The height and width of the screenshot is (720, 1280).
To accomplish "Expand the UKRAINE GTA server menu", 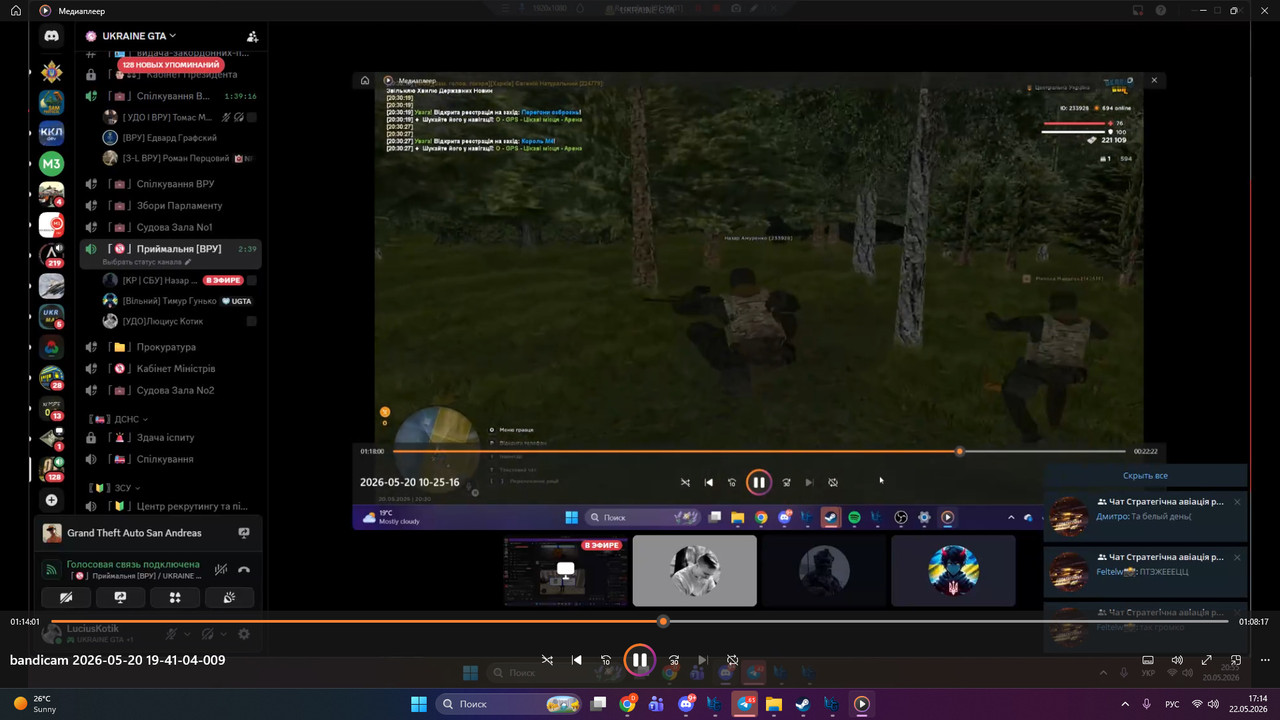I will (138, 36).
